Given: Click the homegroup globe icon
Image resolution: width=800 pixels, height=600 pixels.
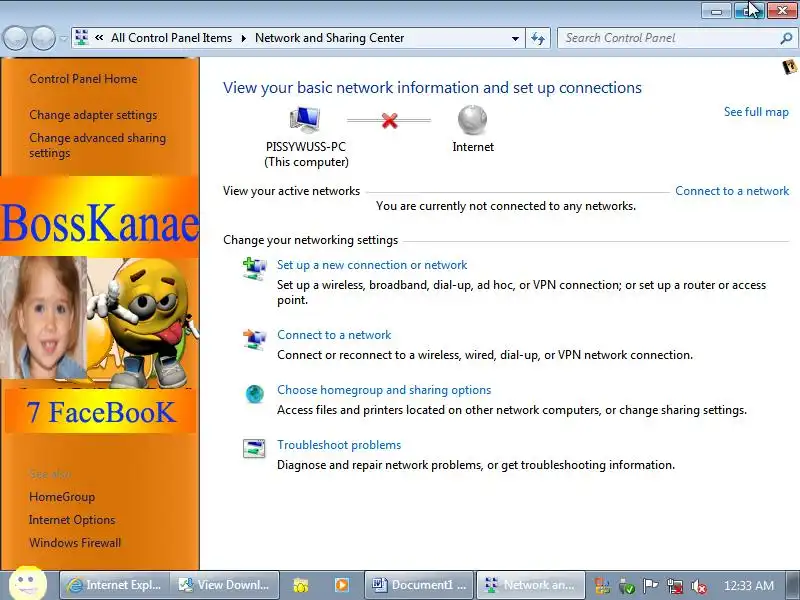Looking at the screenshot, I should pos(255,394).
